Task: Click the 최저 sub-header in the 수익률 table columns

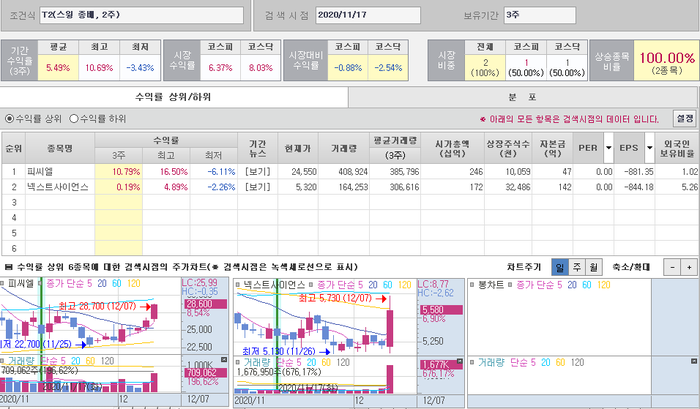Action: [213, 155]
